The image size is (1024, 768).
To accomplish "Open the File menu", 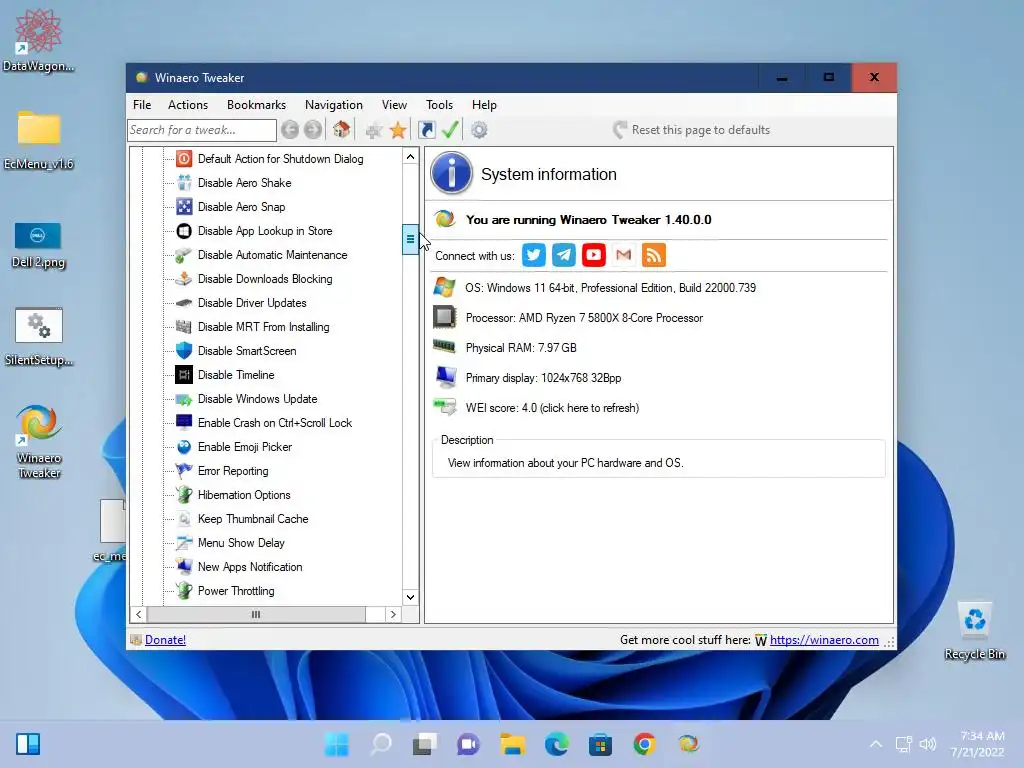I will tap(142, 104).
